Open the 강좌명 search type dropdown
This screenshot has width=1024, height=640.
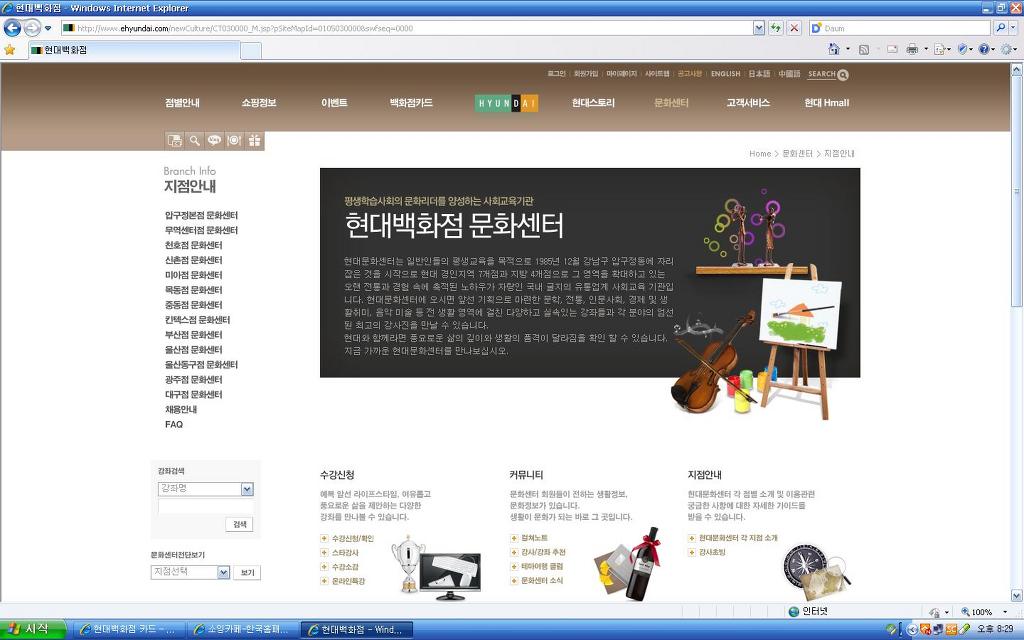click(206, 489)
